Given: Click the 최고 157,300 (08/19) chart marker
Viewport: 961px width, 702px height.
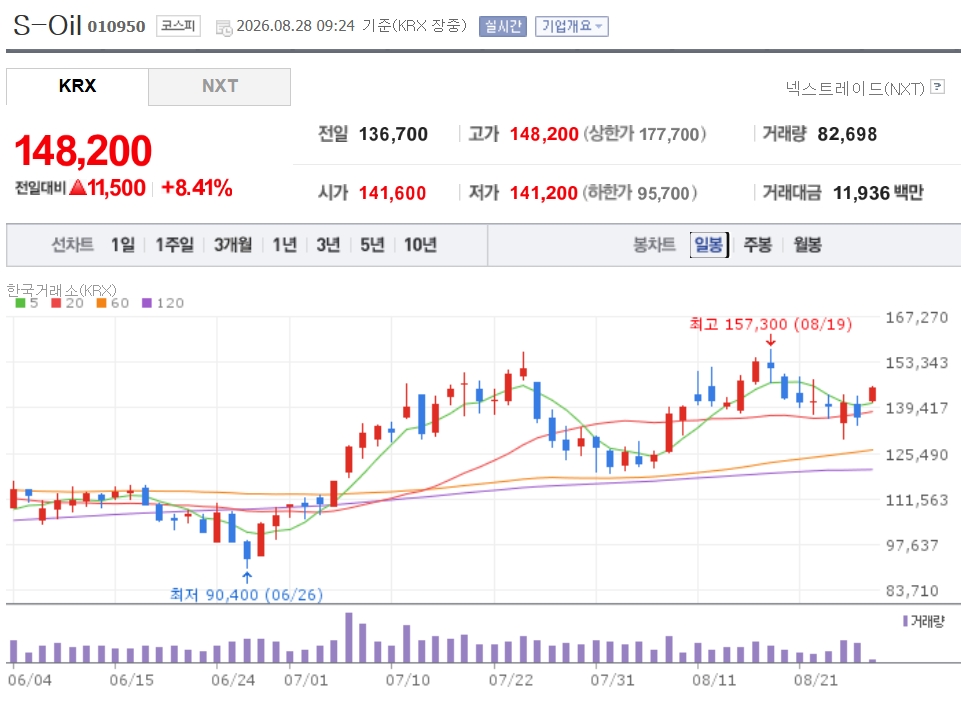Looking at the screenshot, I should pyautogui.click(x=770, y=324).
